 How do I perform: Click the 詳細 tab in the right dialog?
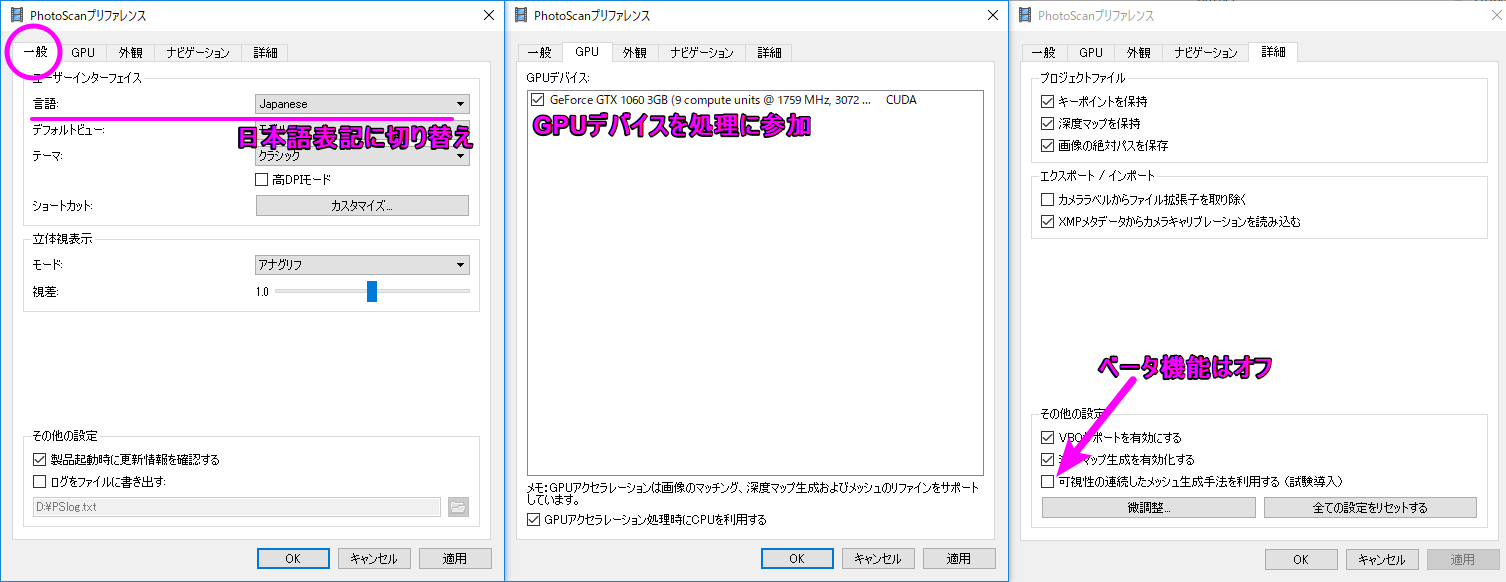[x=1274, y=52]
